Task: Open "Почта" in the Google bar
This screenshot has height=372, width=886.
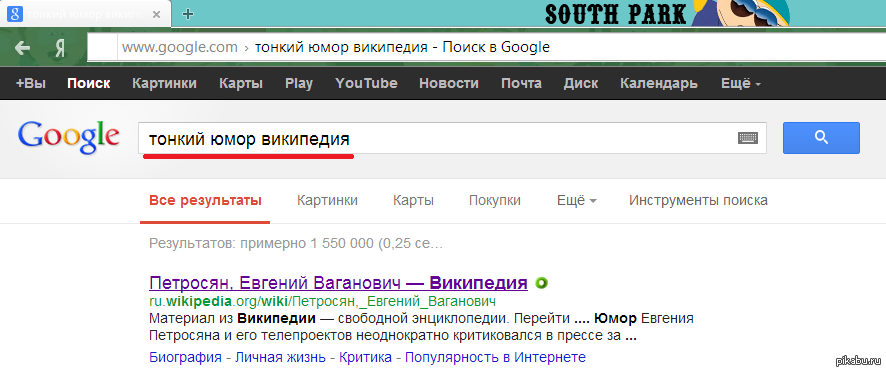Action: click(521, 84)
